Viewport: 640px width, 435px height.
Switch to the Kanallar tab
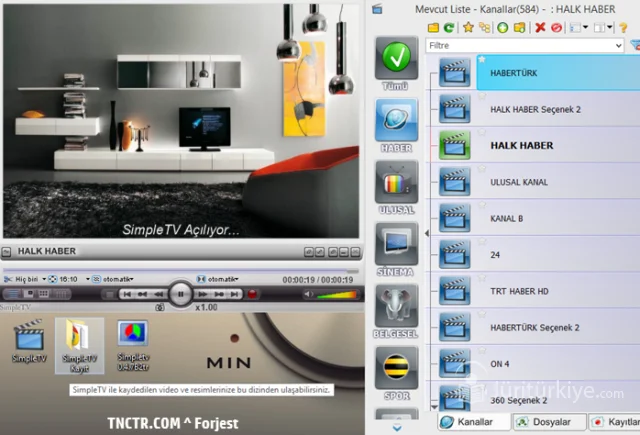[x=474, y=422]
